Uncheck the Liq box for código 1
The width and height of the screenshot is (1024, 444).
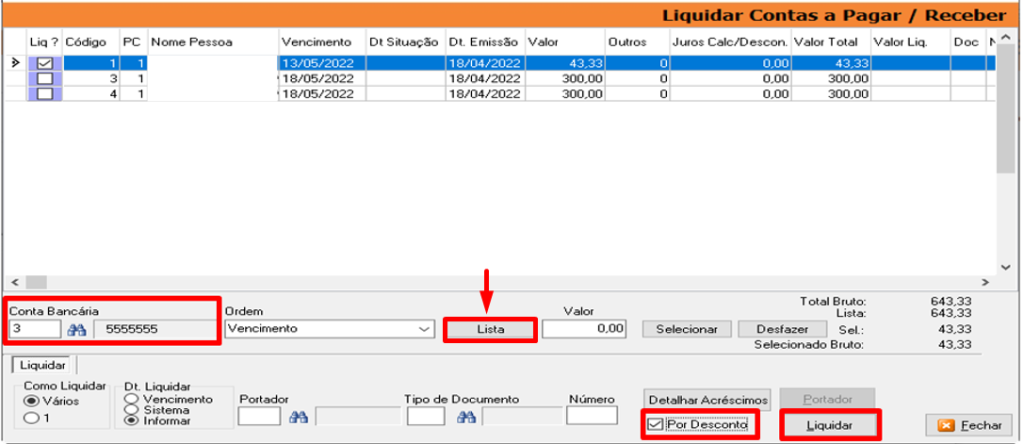coord(45,63)
